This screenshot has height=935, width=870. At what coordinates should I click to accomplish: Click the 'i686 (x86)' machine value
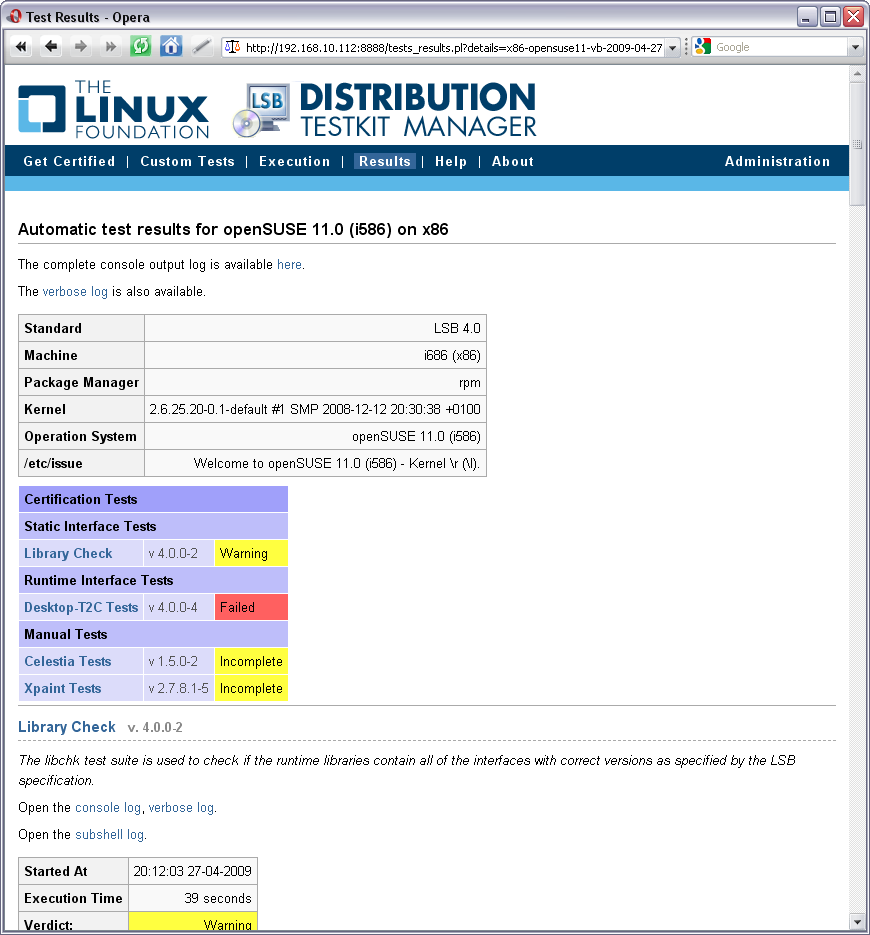tap(452, 355)
